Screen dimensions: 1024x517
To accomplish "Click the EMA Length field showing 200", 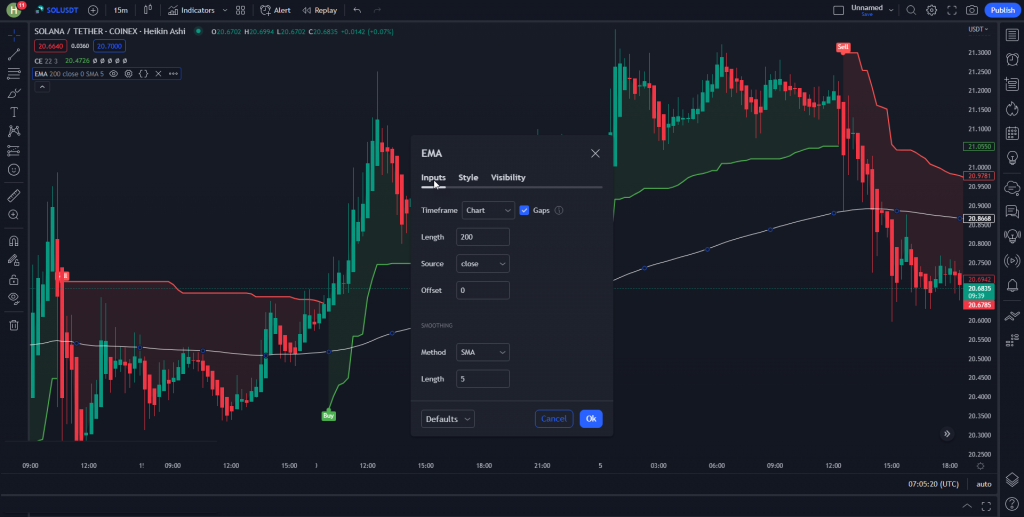I will pos(483,237).
